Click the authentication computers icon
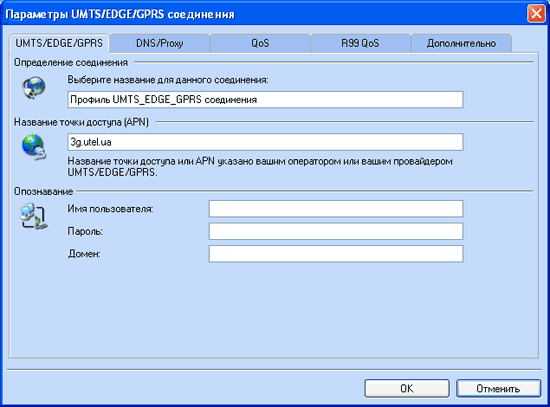Viewport: 550px width, 407px height. pyautogui.click(x=33, y=216)
